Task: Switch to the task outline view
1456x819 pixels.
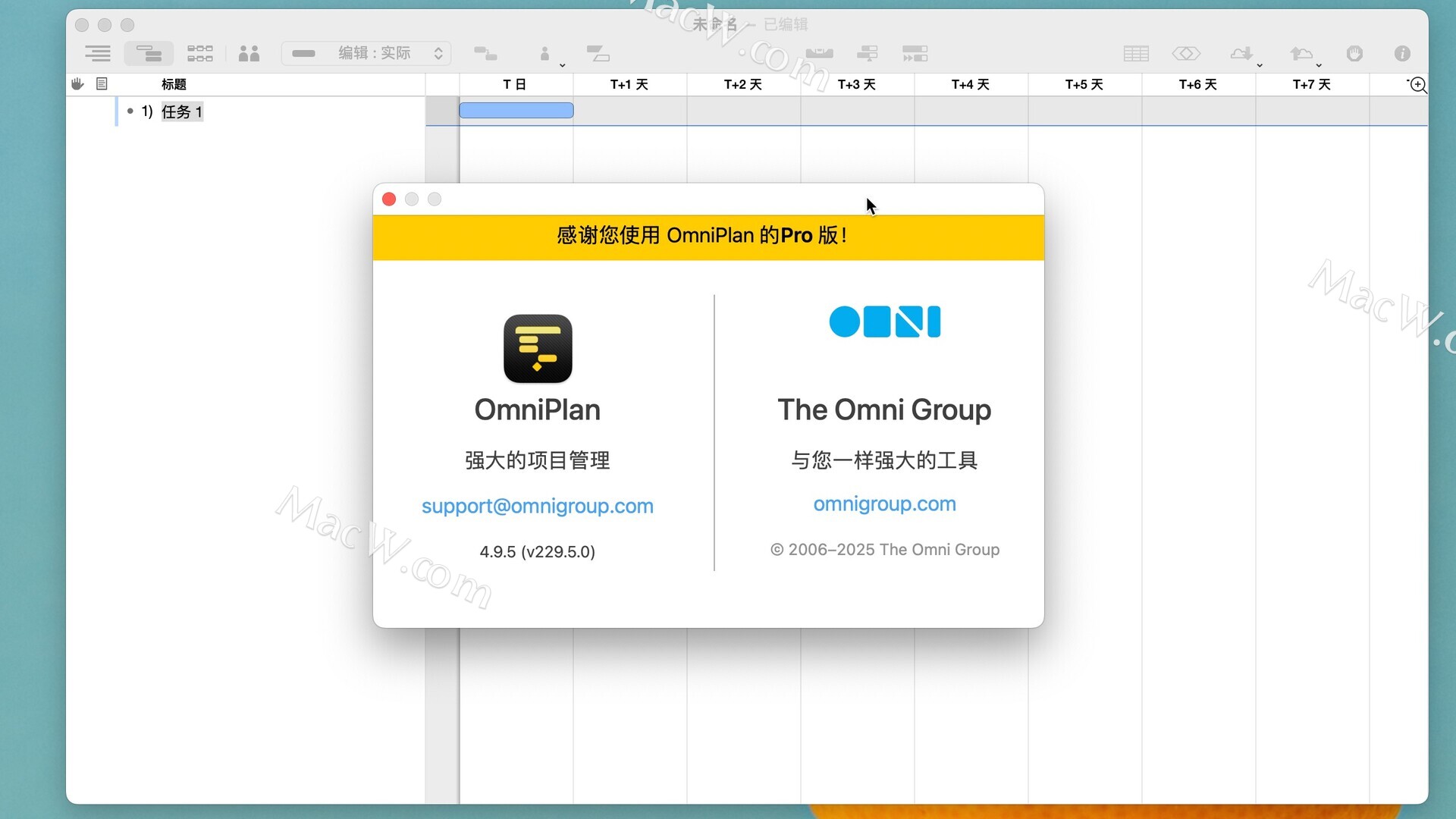Action: click(x=98, y=53)
